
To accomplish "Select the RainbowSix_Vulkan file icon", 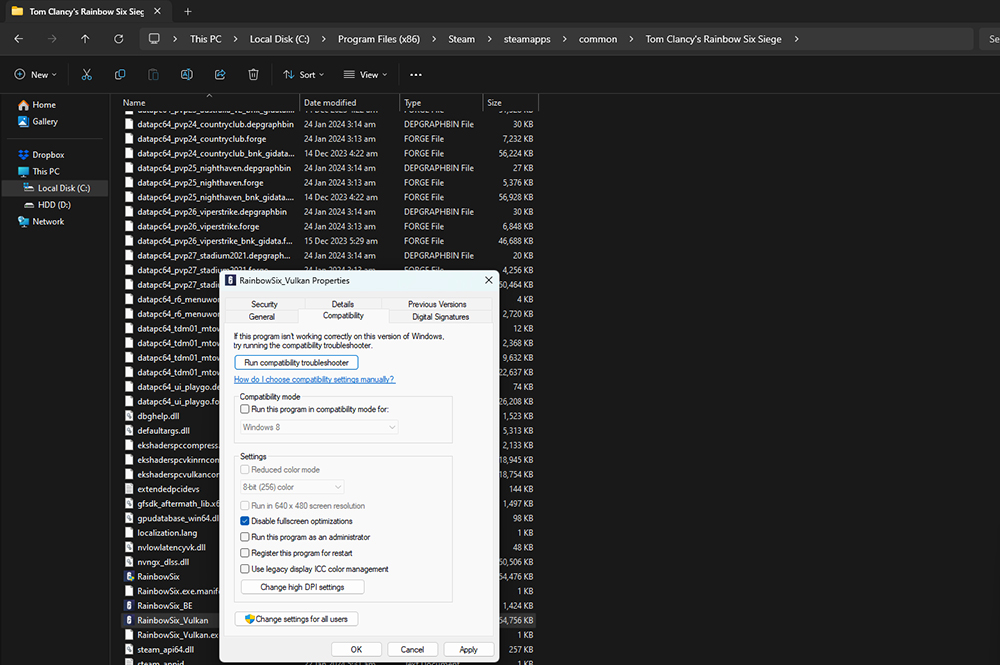I will (129, 620).
